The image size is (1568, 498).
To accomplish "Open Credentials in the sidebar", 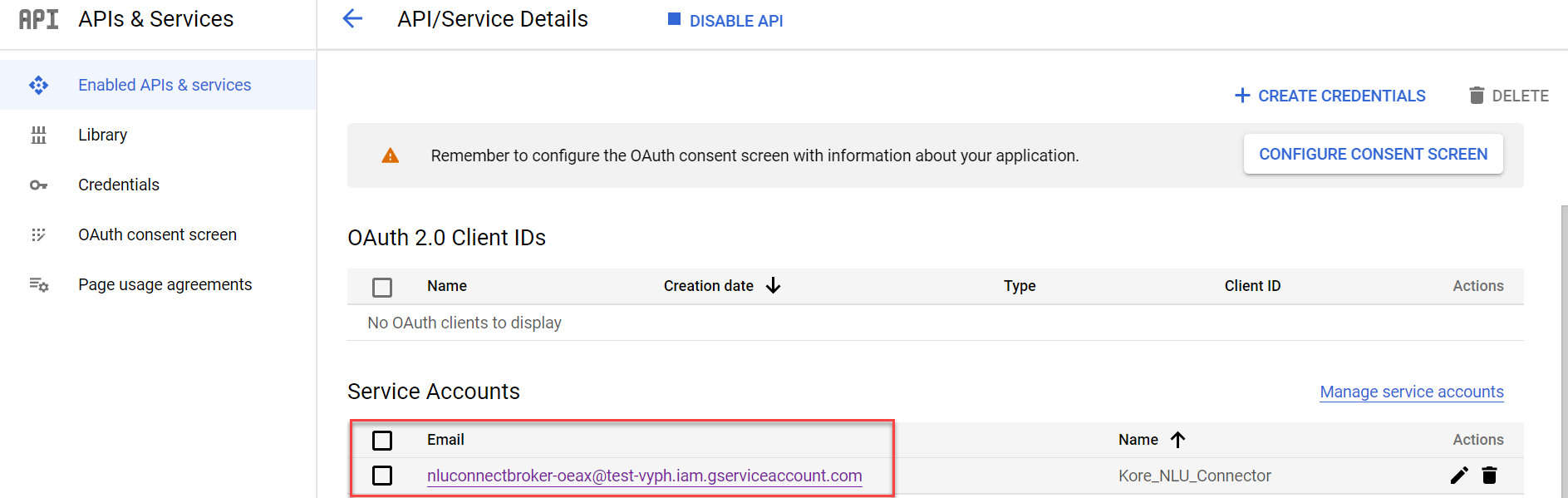I will point(158,185).
